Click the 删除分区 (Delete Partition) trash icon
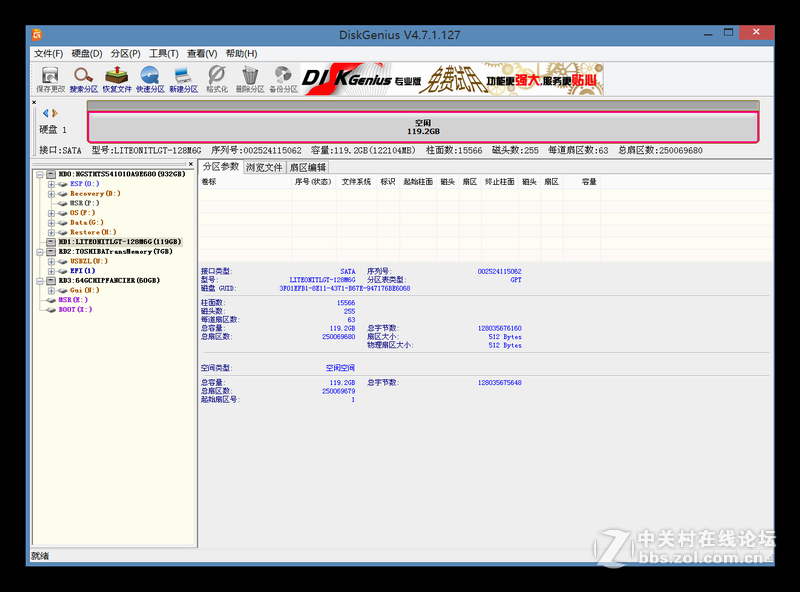This screenshot has width=800, height=592. 247,77
